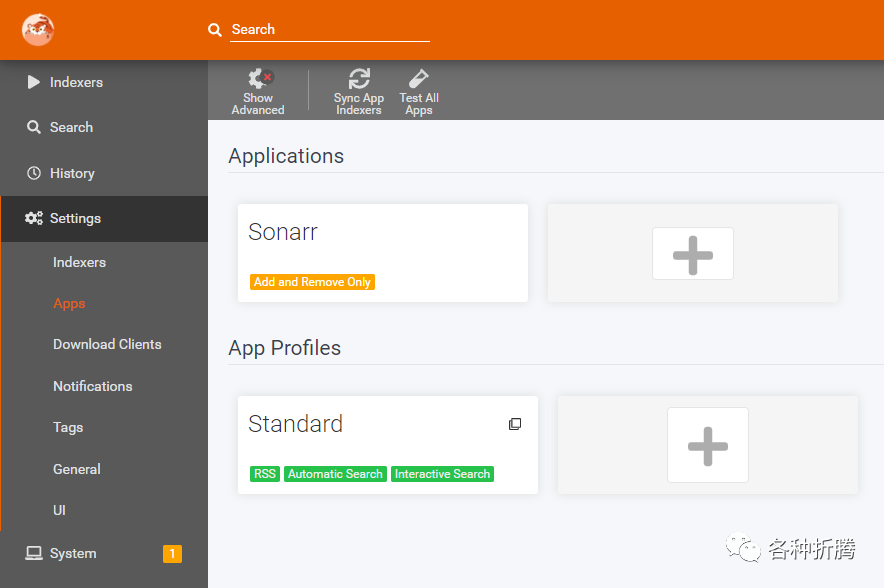
Task: Go to Tags settings
Action: (68, 427)
